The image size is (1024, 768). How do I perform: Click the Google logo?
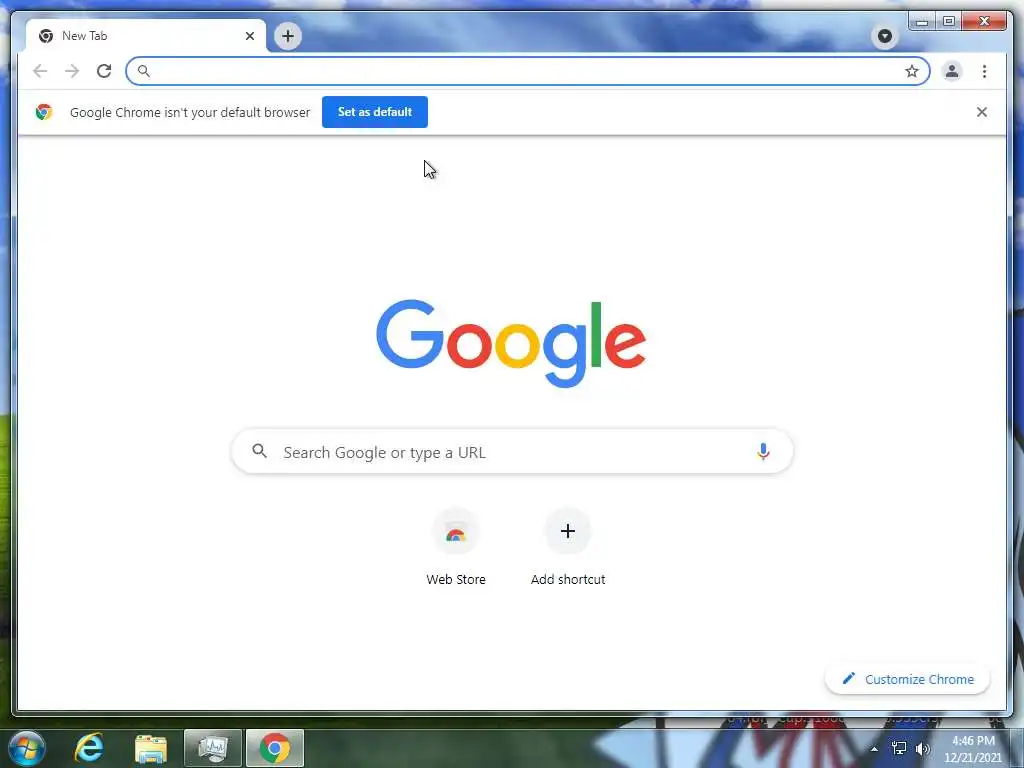[x=511, y=343]
